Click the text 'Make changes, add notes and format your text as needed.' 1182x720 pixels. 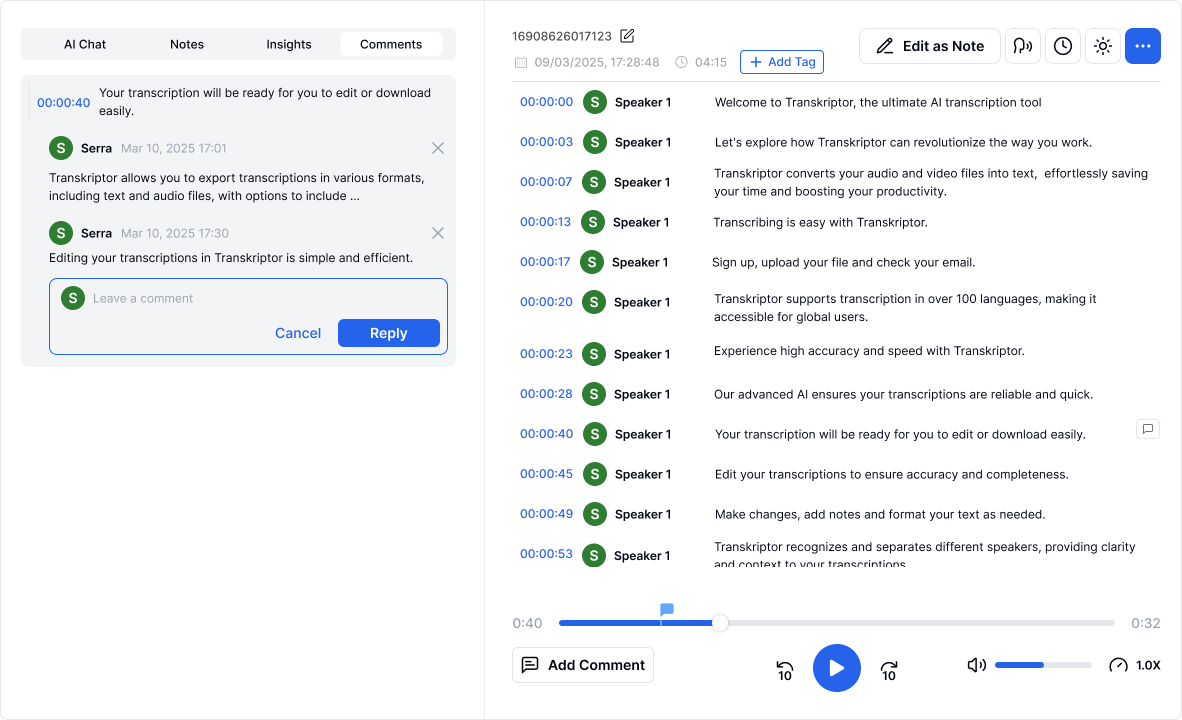[x=880, y=514]
